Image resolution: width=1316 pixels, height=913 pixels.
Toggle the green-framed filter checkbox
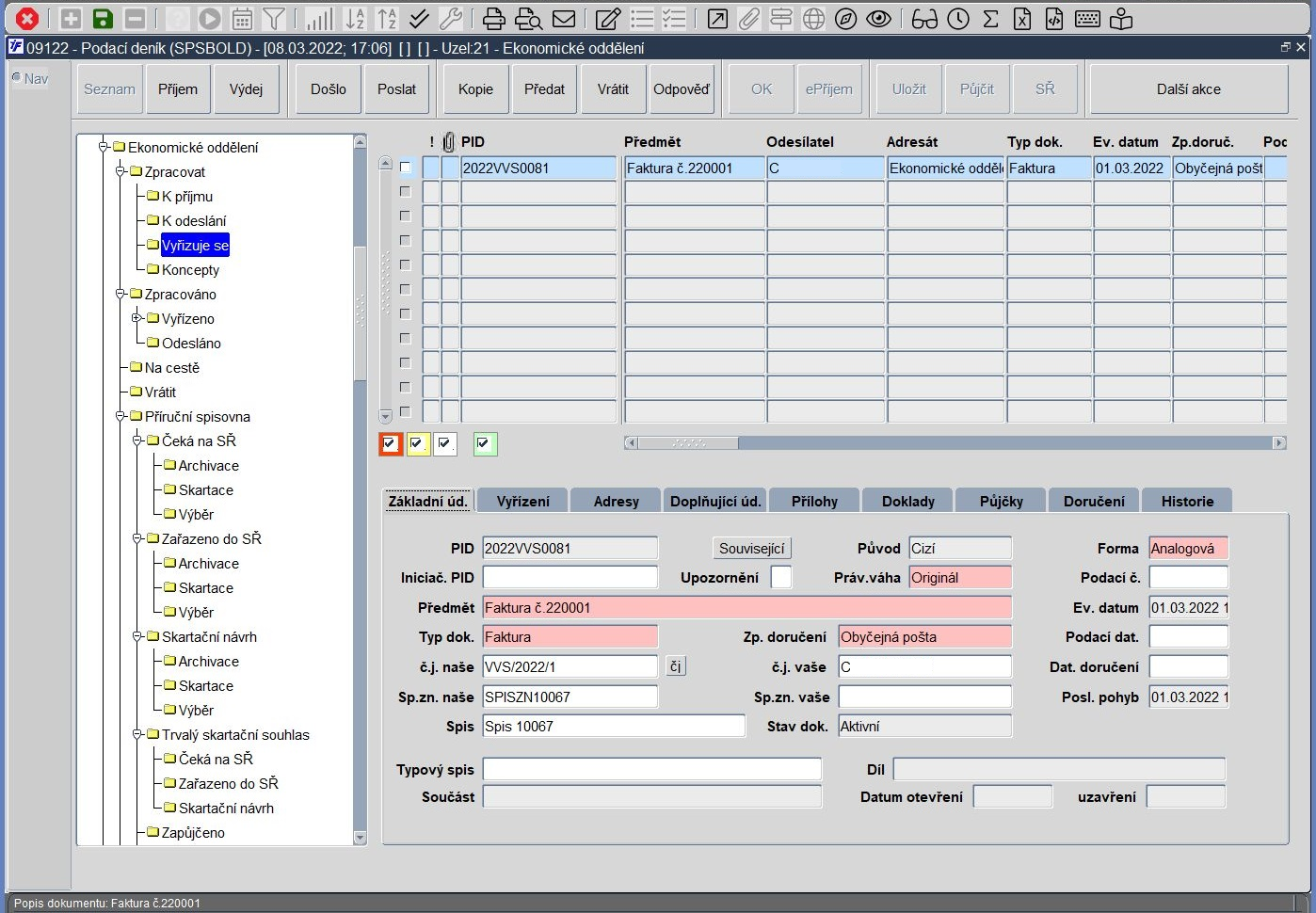click(485, 443)
